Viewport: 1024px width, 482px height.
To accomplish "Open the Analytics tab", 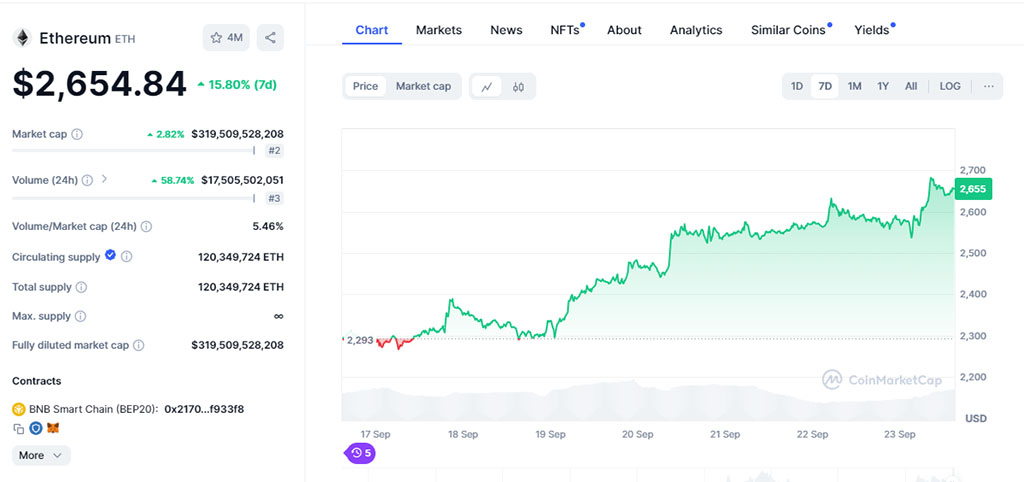I will [696, 30].
